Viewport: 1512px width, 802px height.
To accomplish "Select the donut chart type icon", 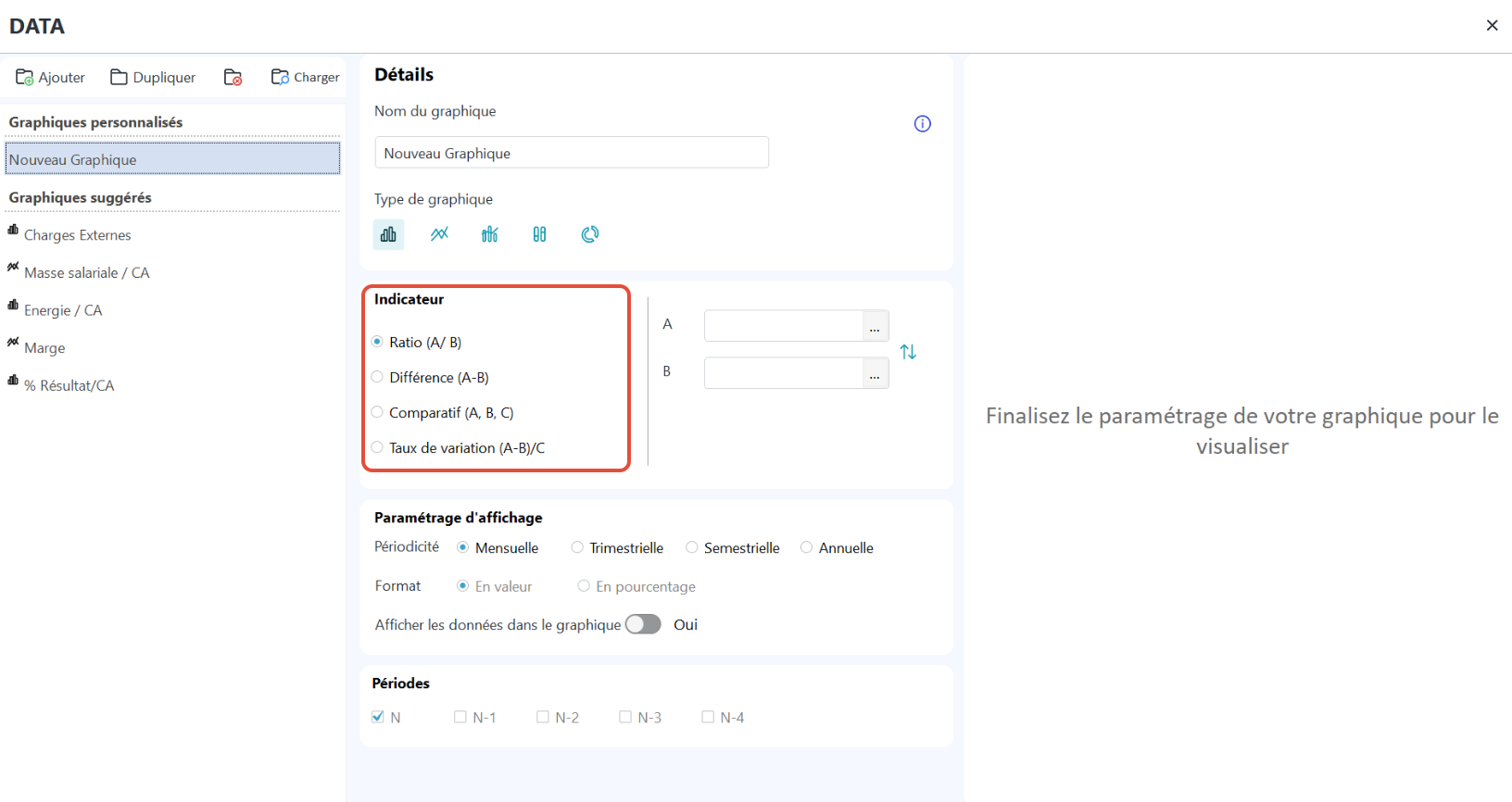I will [x=589, y=234].
